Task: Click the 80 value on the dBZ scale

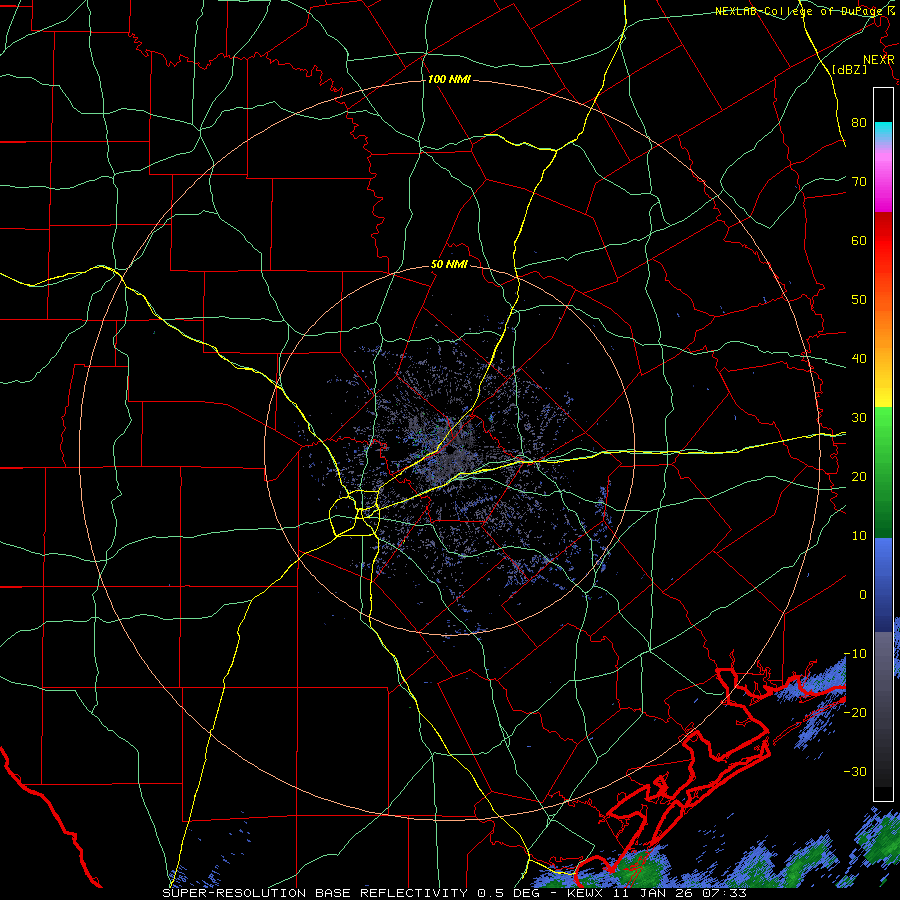Action: point(859,123)
